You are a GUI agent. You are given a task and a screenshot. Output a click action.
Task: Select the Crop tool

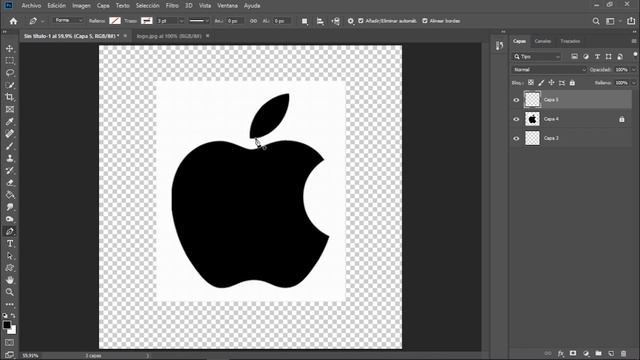(x=10, y=97)
